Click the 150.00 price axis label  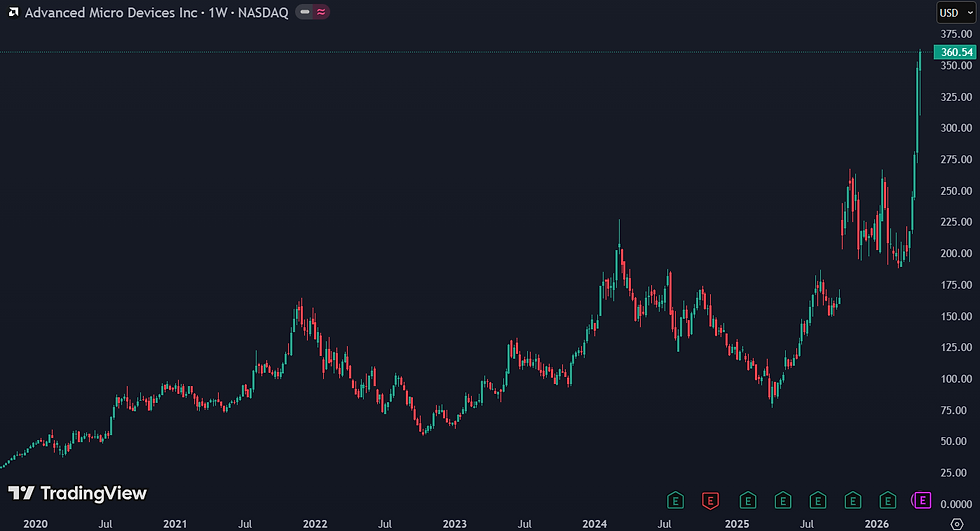click(956, 316)
